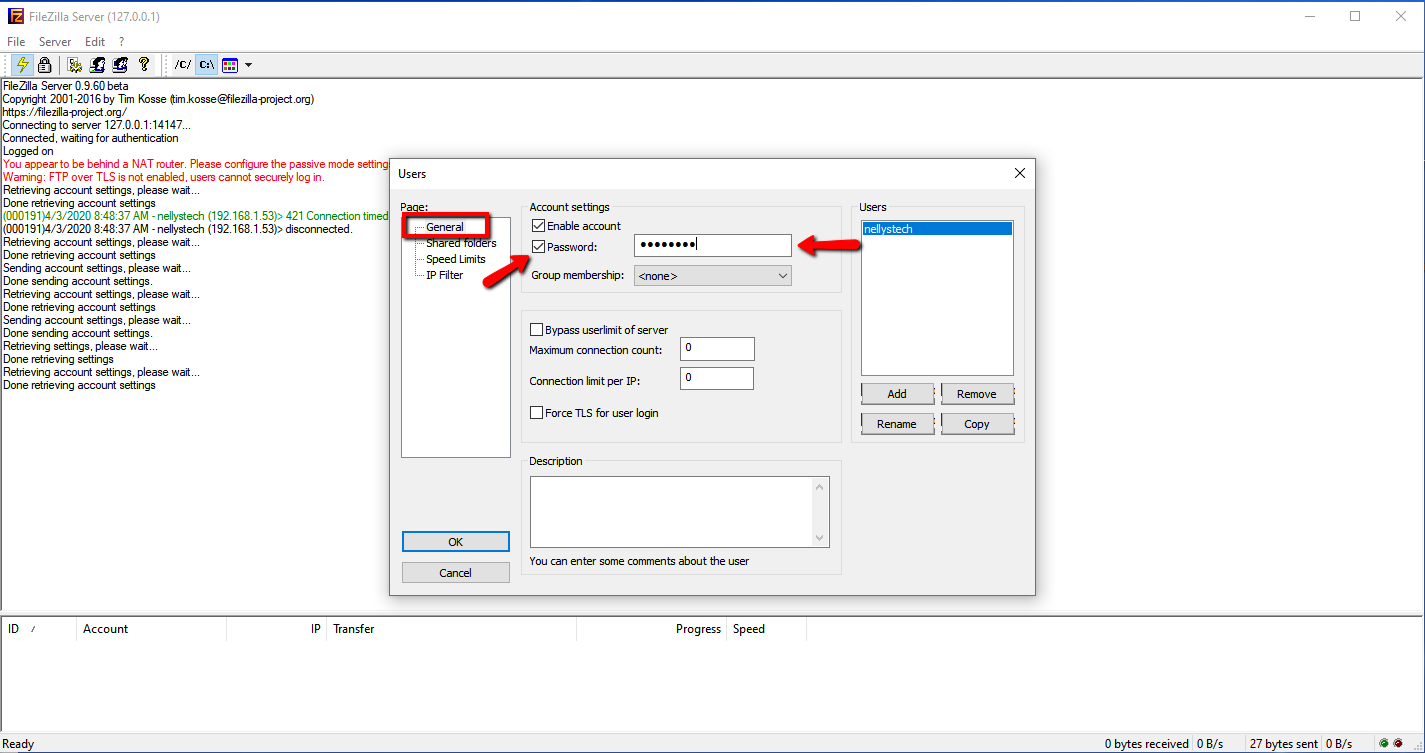Click the Add user button

[x=897, y=394]
